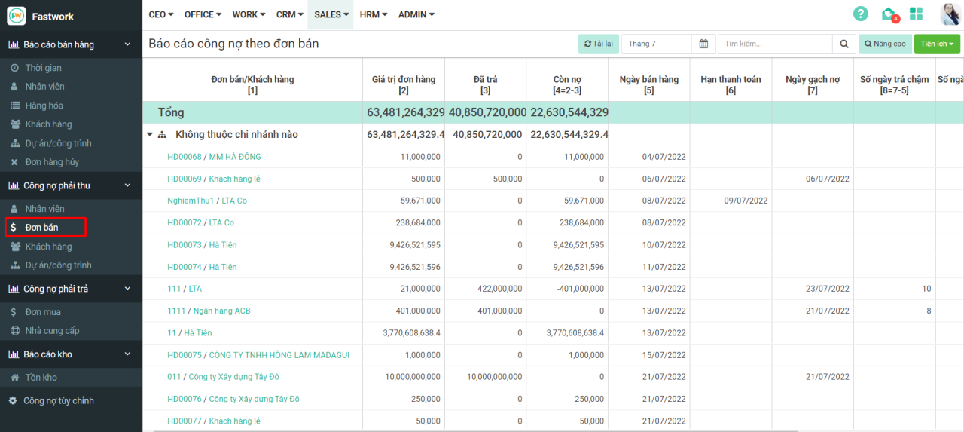Click the Tìm kiếm search input field
The image size is (964, 432).
click(x=773, y=44)
